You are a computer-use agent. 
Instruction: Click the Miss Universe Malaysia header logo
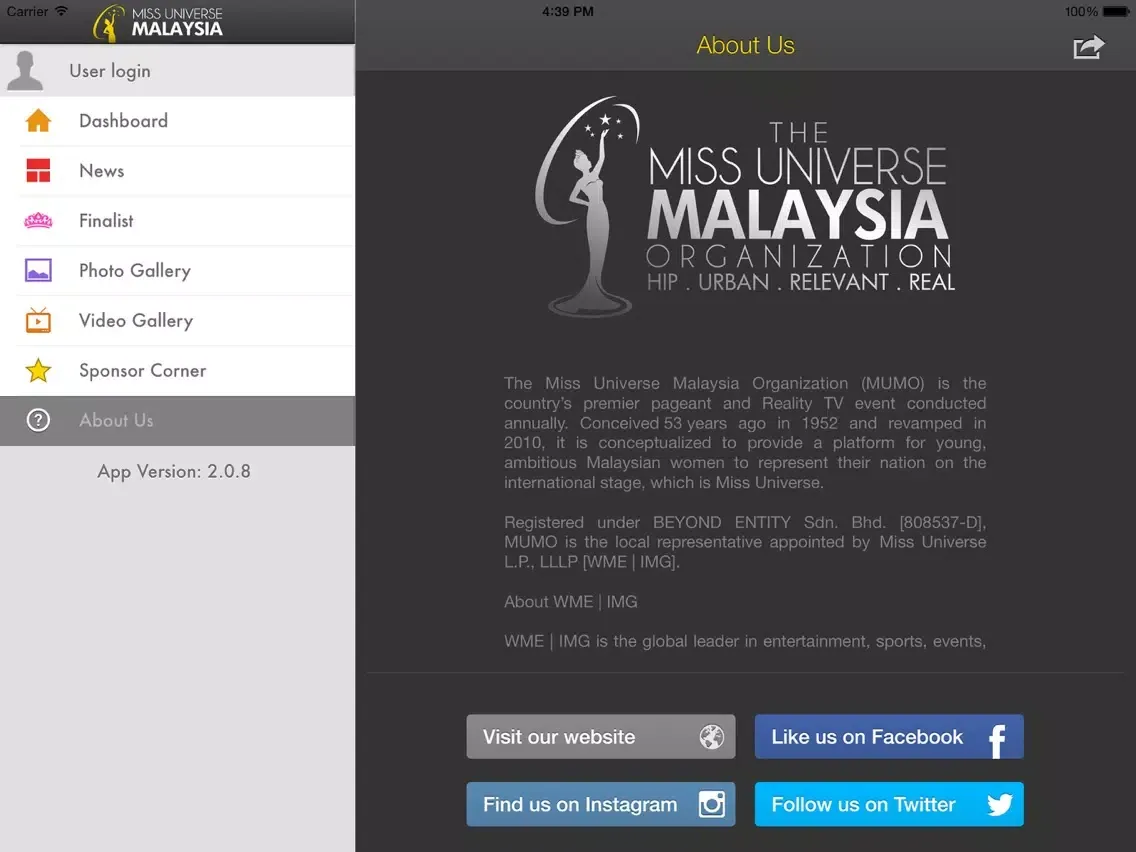[158, 22]
